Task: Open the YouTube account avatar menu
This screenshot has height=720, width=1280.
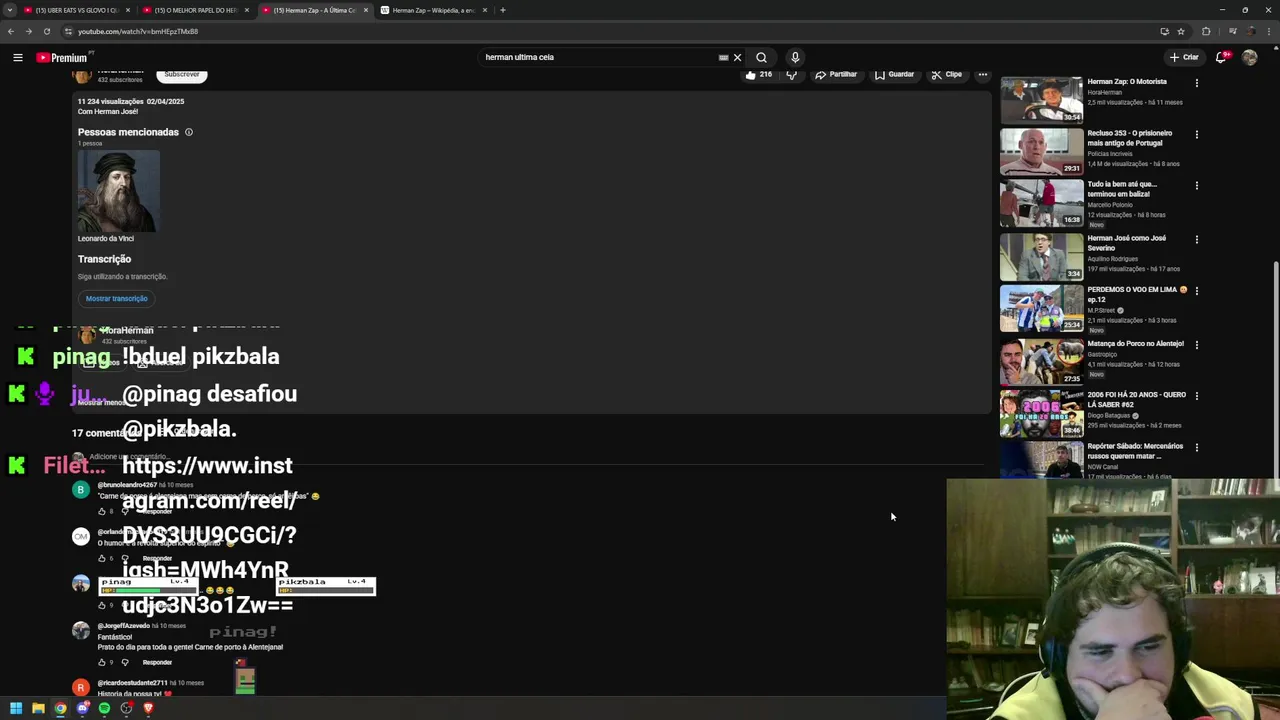Action: (x=1249, y=57)
